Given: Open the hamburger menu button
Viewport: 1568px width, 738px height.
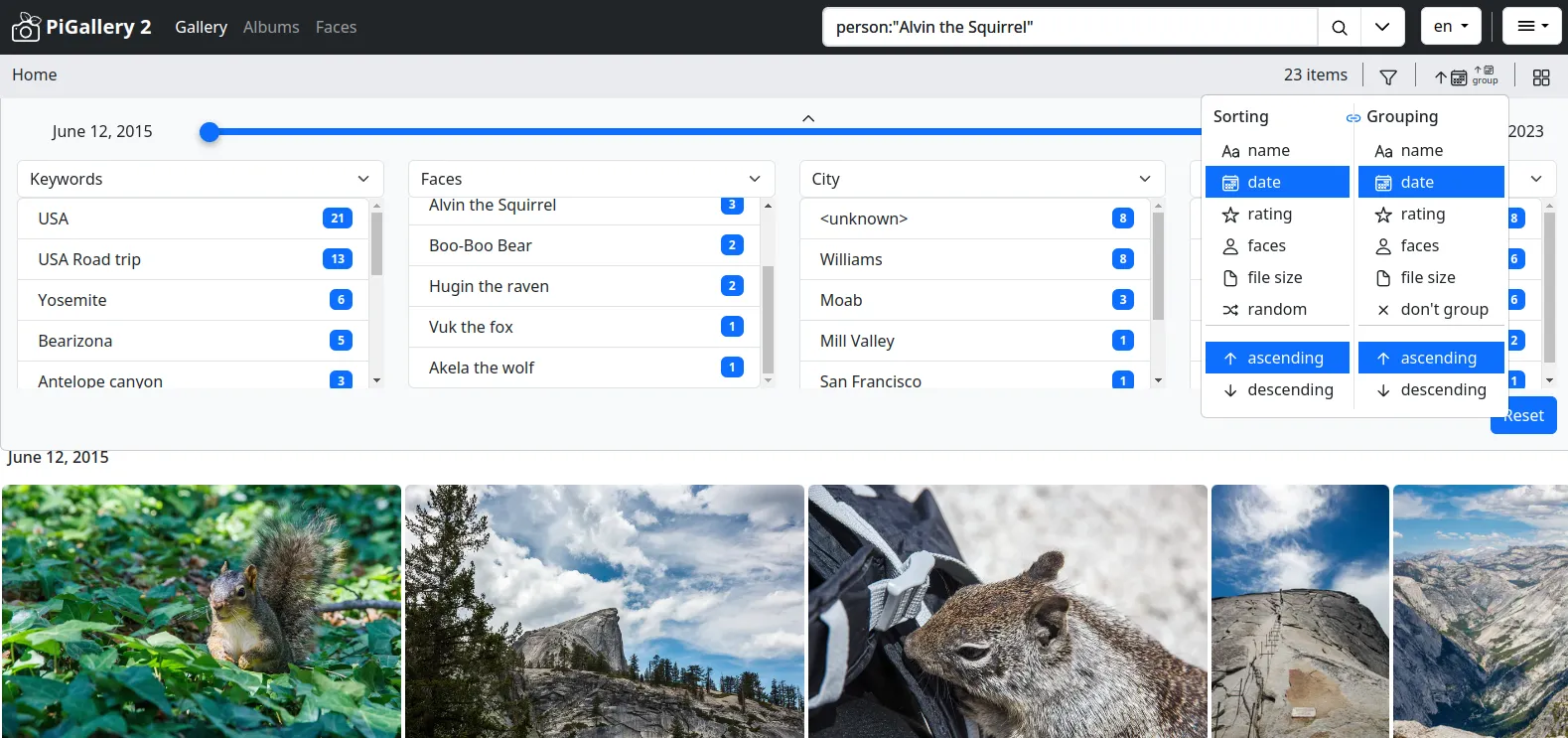Looking at the screenshot, I should pos(1531,27).
